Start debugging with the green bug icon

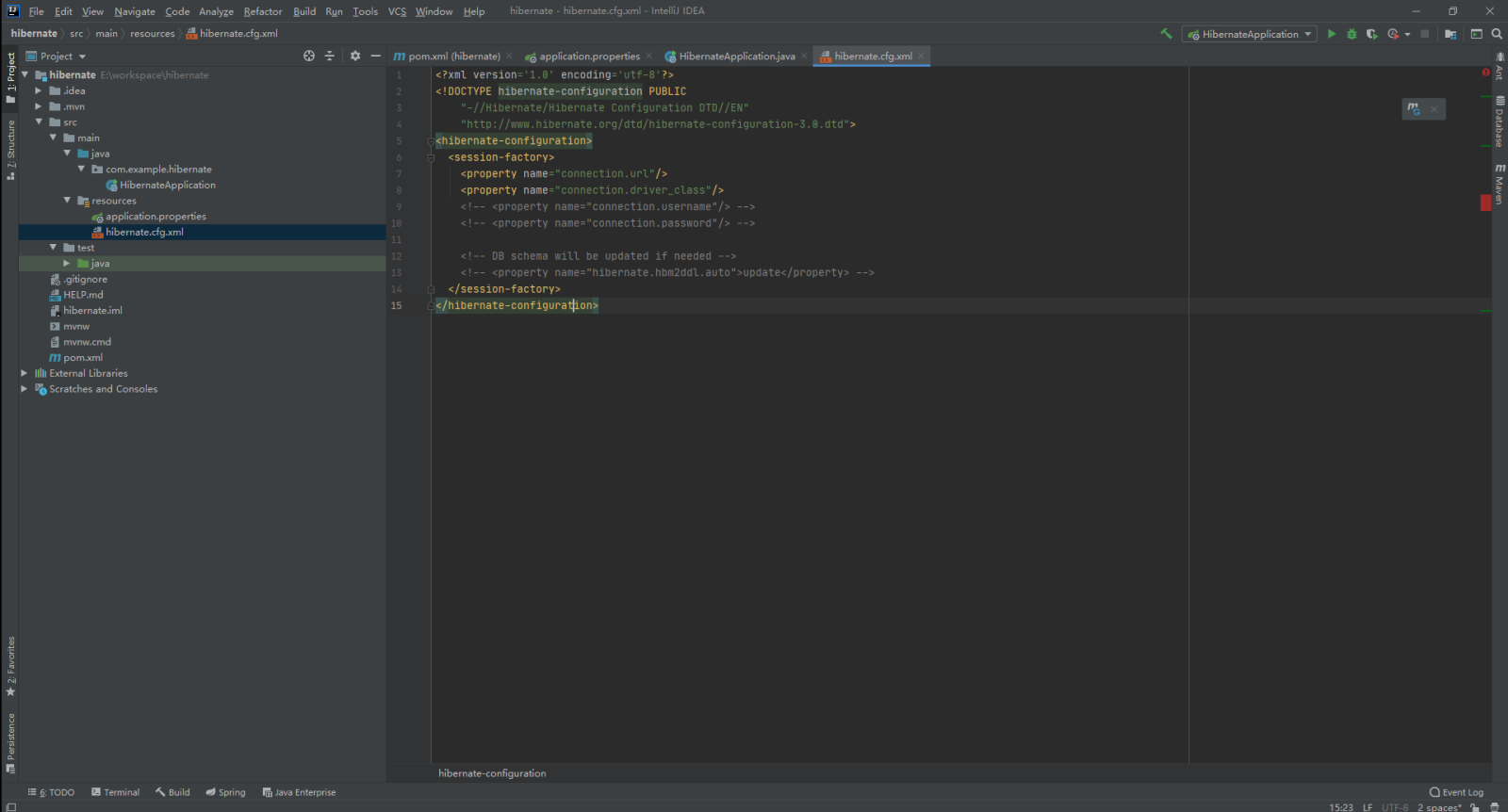(x=1352, y=34)
